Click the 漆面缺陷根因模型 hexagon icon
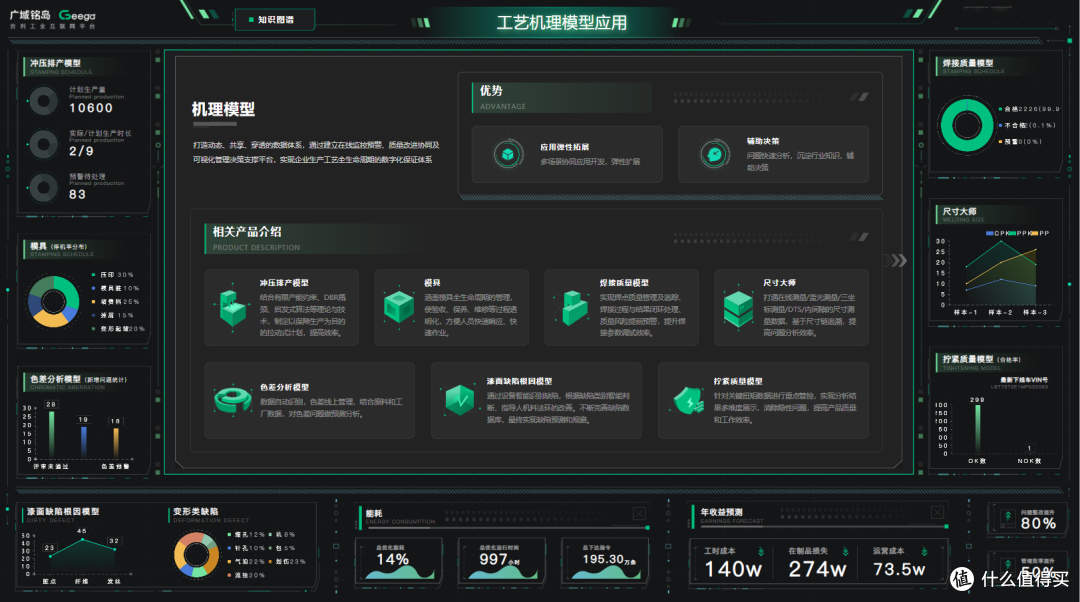Screen dimensions: 1080x602 [459, 399]
